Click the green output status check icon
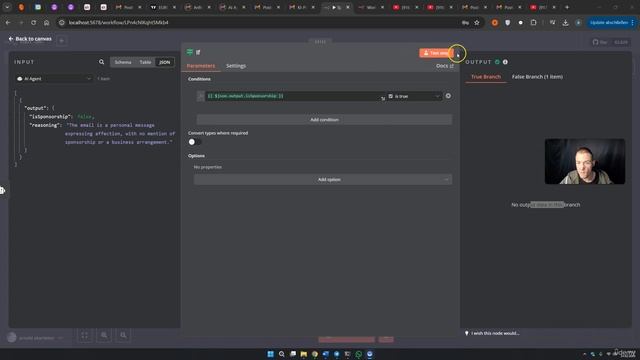 point(497,62)
